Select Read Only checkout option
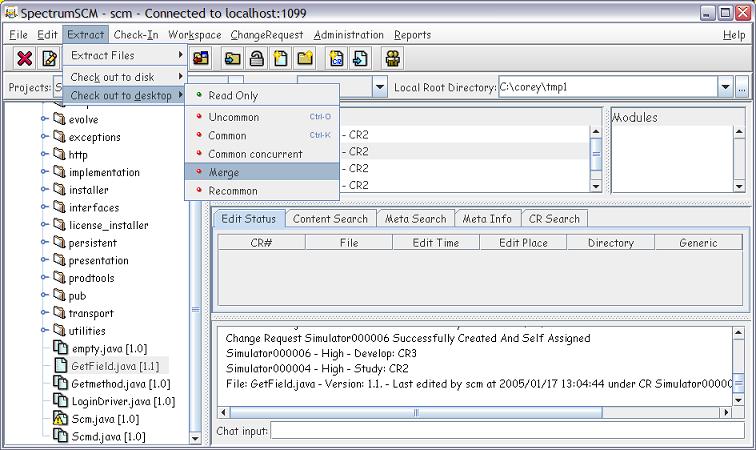The image size is (756, 450). coord(262,95)
